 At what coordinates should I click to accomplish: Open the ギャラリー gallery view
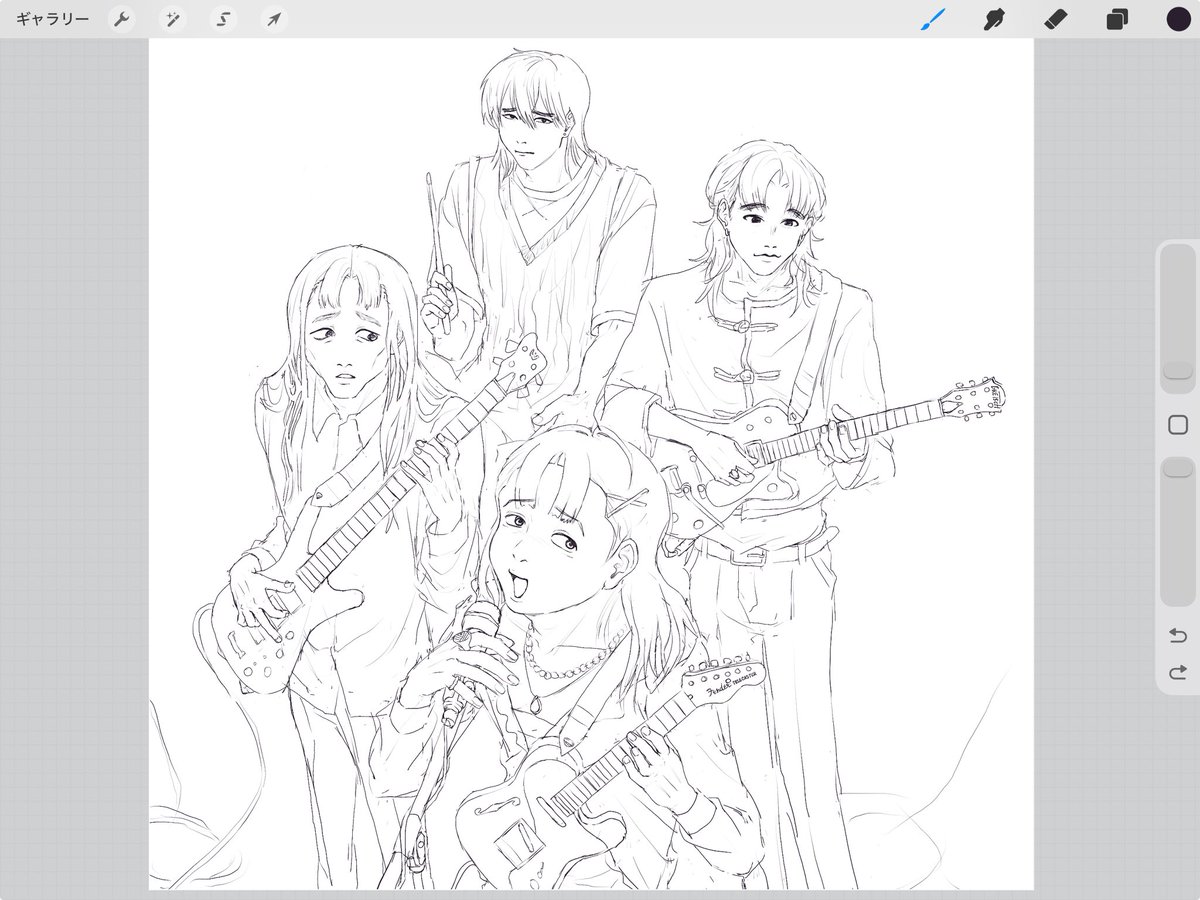(52, 19)
